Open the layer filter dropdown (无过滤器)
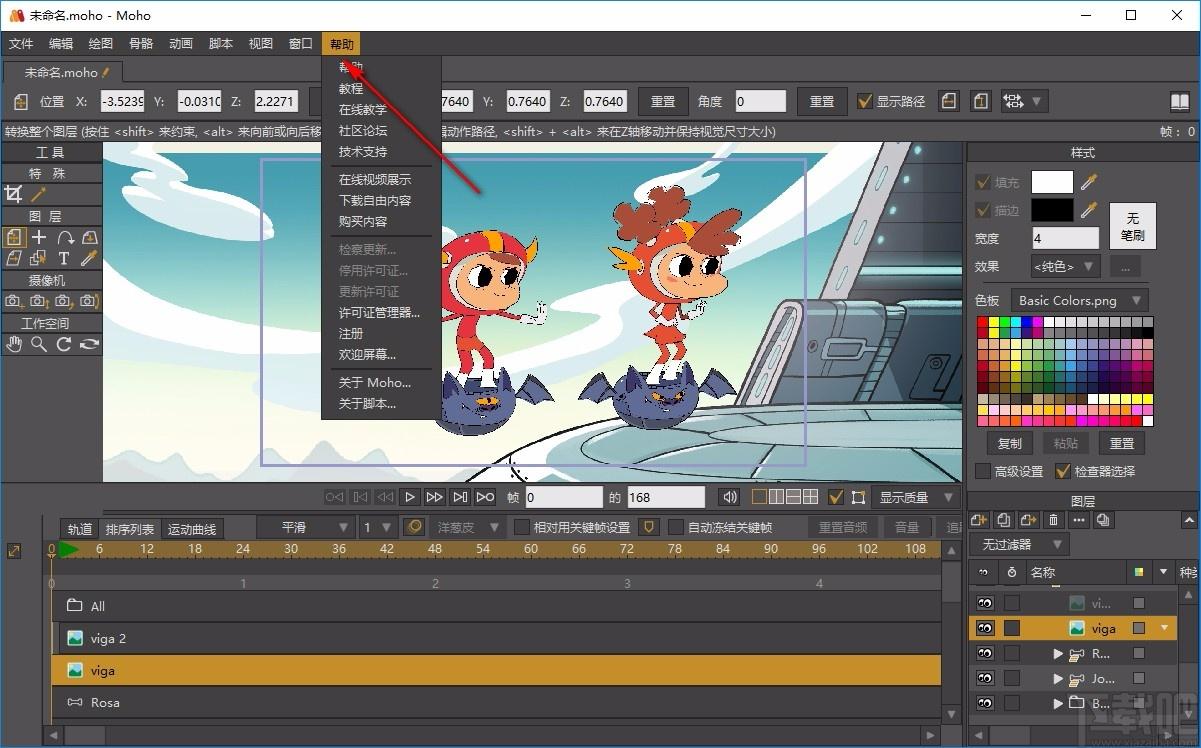The height and width of the screenshot is (748, 1201). (1019, 544)
